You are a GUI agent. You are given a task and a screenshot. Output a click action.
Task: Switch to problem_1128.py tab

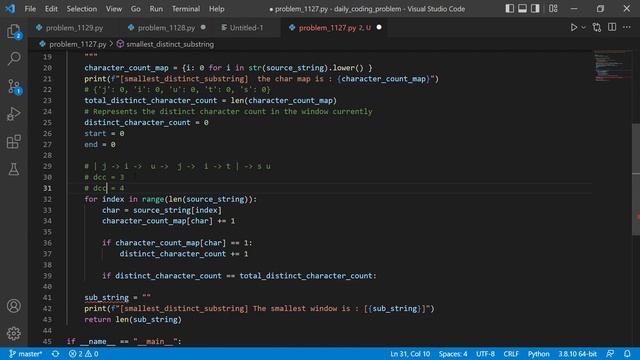coord(166,28)
